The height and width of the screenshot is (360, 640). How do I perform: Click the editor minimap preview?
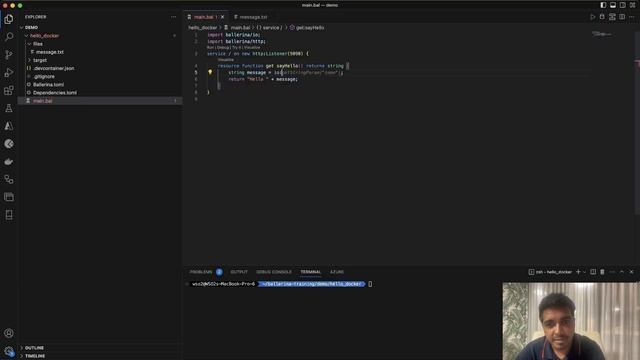point(602,34)
